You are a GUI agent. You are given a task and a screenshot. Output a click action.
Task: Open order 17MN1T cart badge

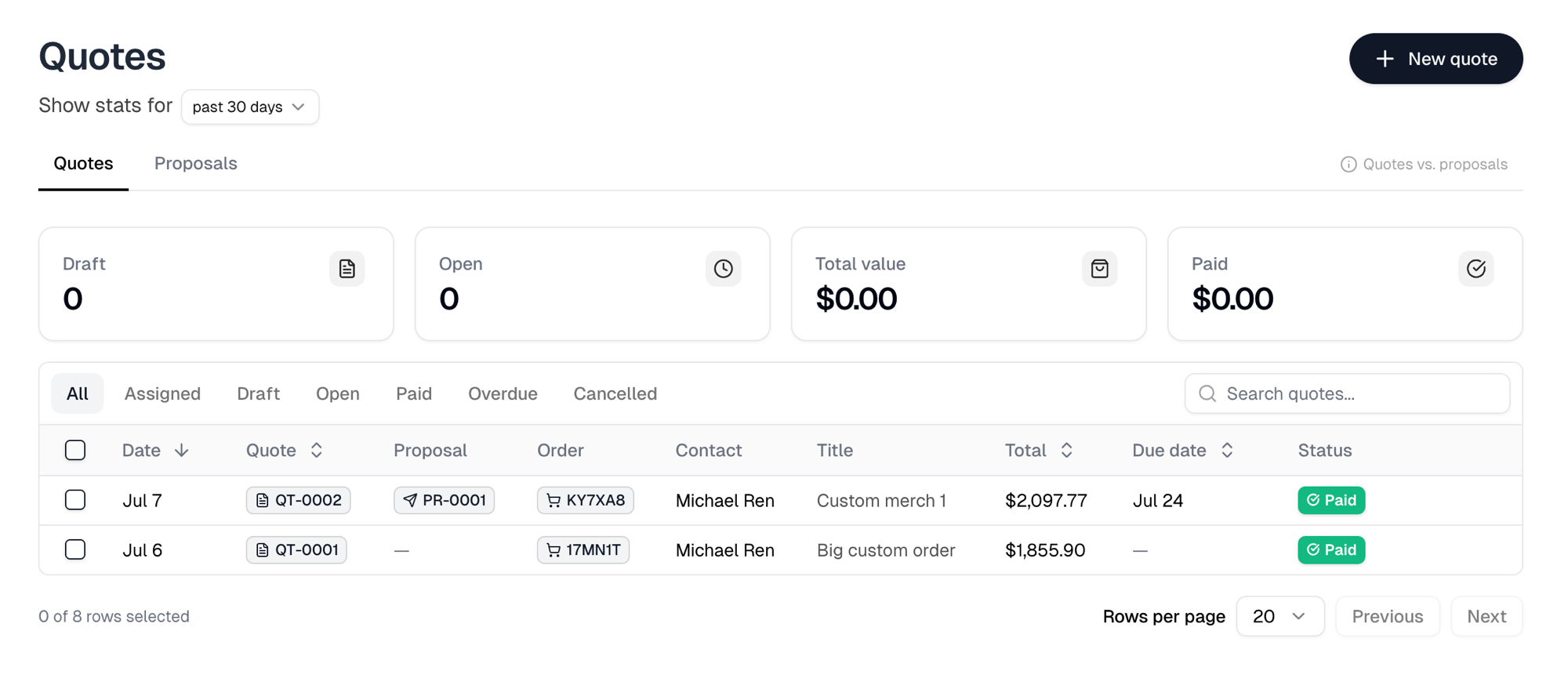click(583, 550)
